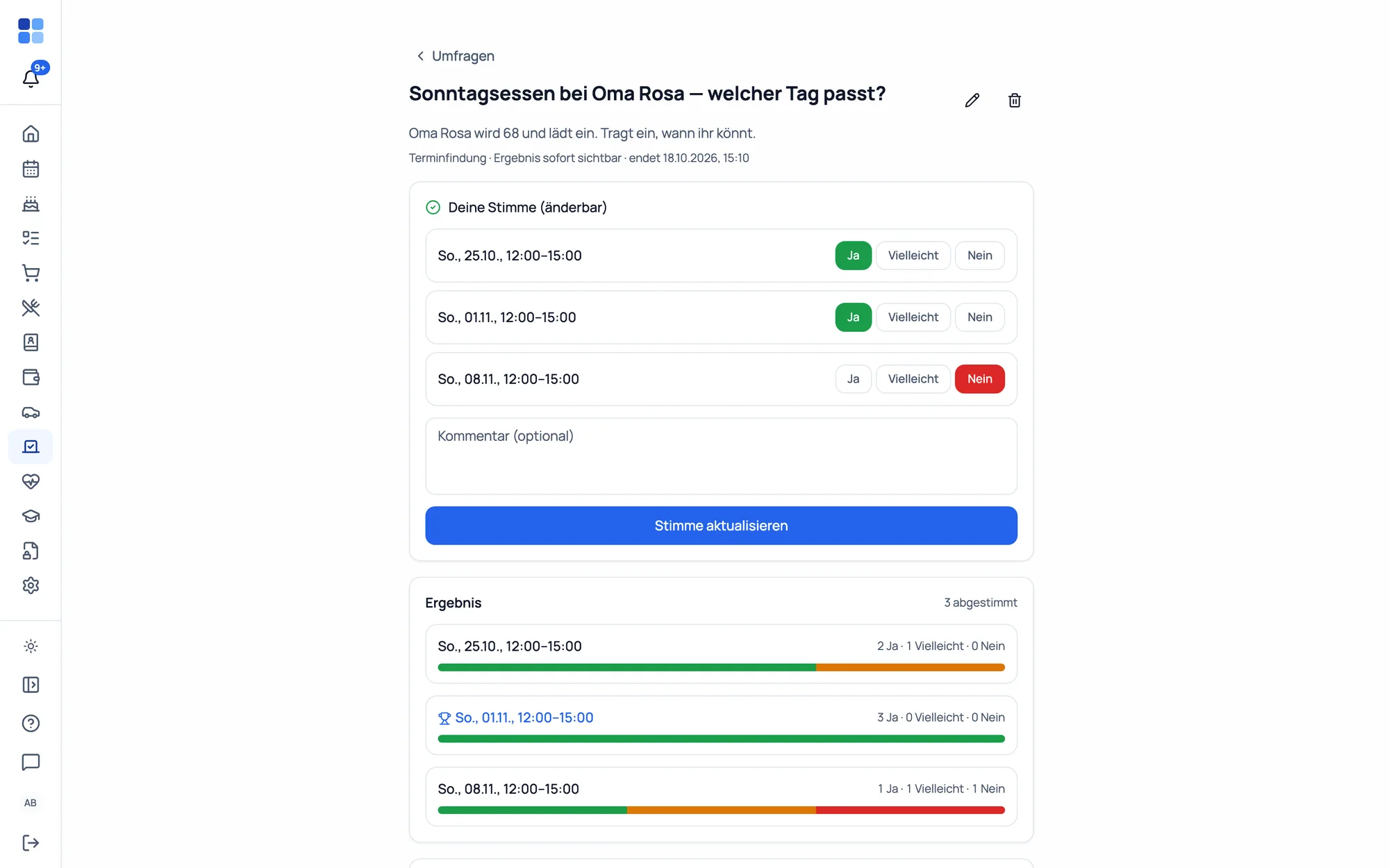Go to the home dashboard icon

[31, 134]
